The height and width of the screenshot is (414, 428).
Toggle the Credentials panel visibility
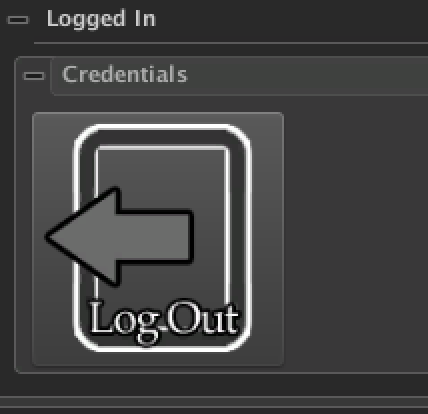pyautogui.click(x=34, y=76)
